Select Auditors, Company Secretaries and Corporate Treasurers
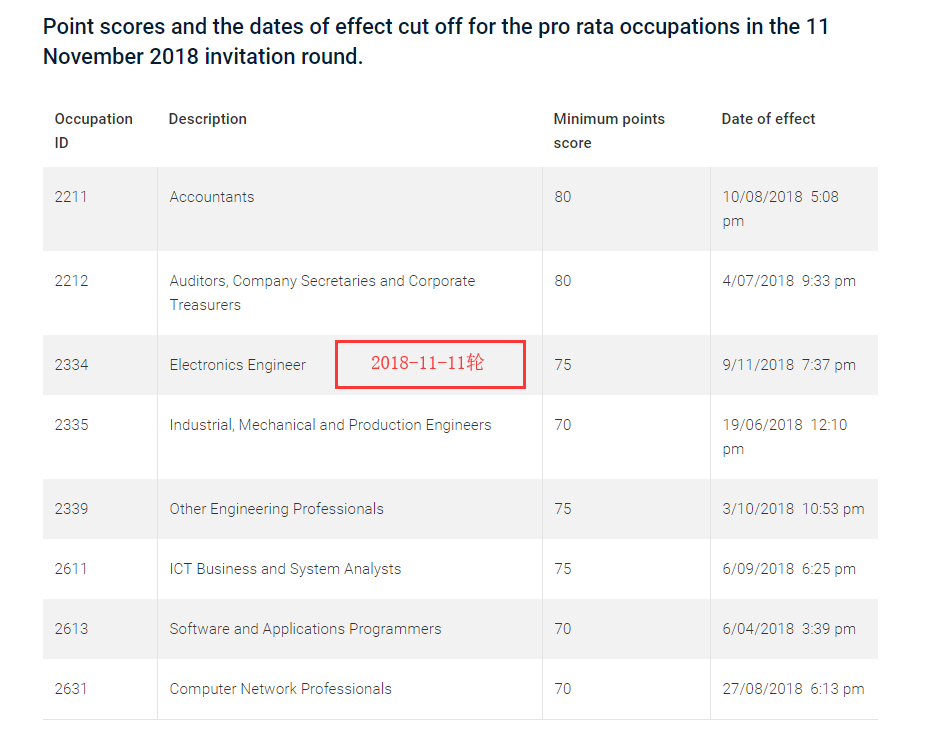 [x=322, y=293]
